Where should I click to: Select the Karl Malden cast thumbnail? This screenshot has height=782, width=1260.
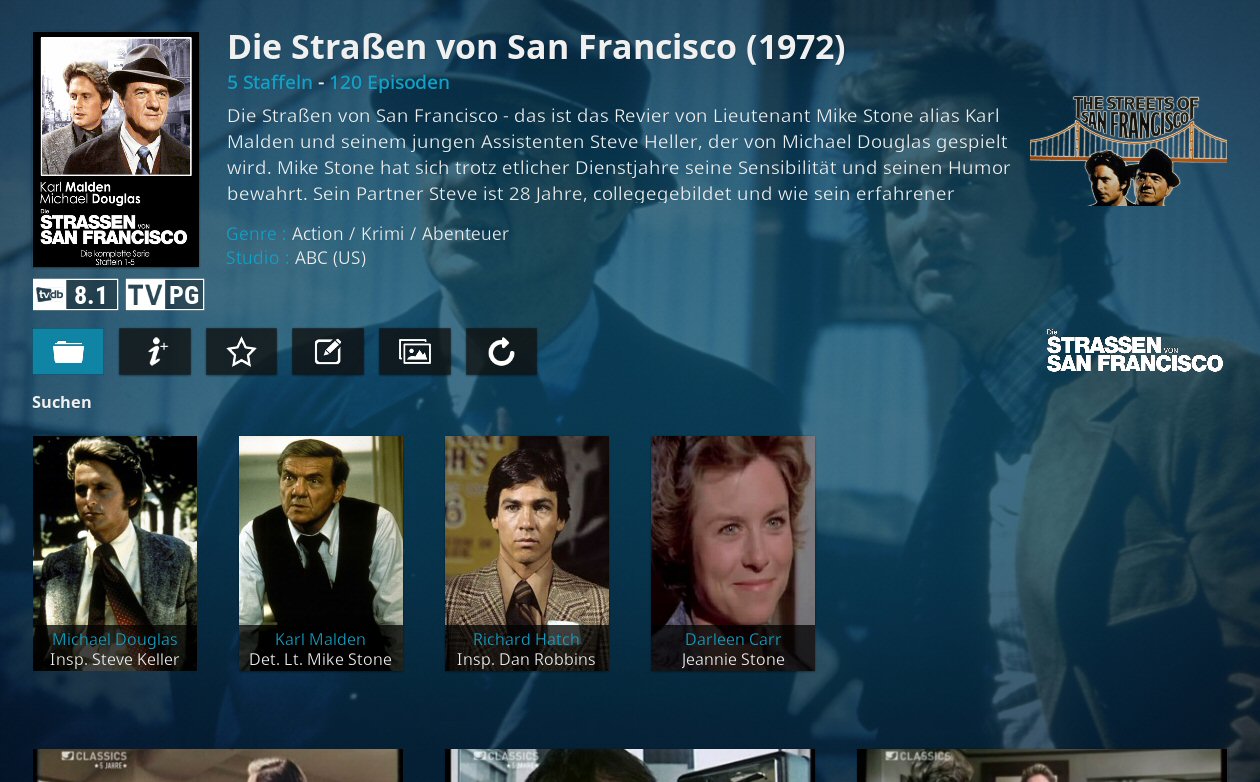[x=321, y=553]
